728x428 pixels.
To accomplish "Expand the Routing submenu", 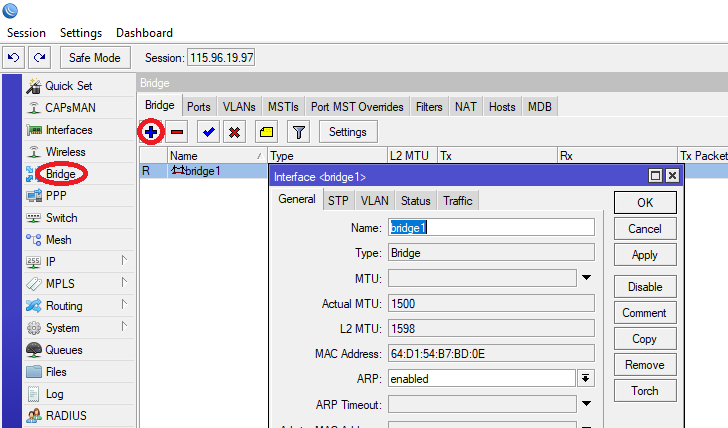I will (124, 305).
